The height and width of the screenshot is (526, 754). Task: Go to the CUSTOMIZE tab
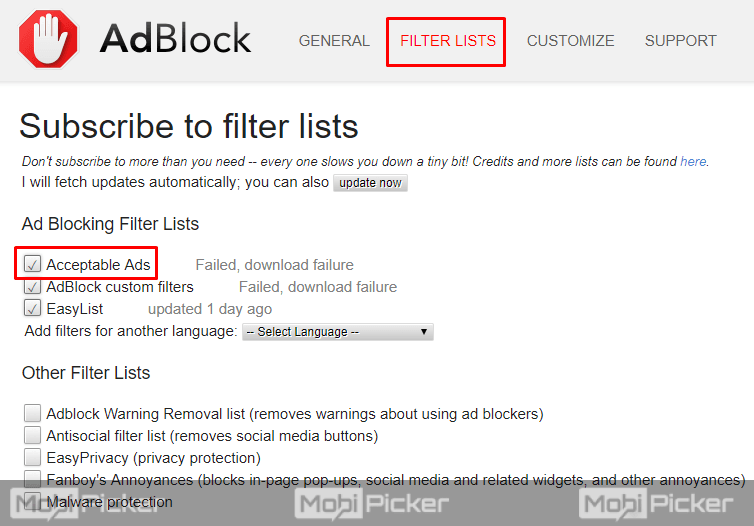pos(570,41)
